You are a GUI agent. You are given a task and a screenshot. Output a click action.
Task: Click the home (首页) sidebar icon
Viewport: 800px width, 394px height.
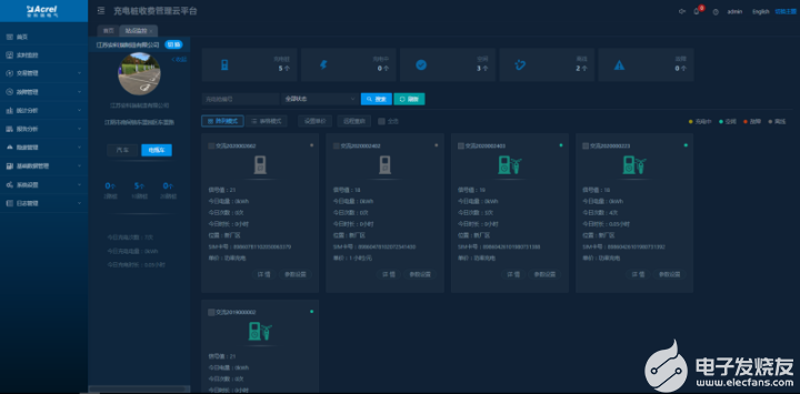tap(9, 37)
